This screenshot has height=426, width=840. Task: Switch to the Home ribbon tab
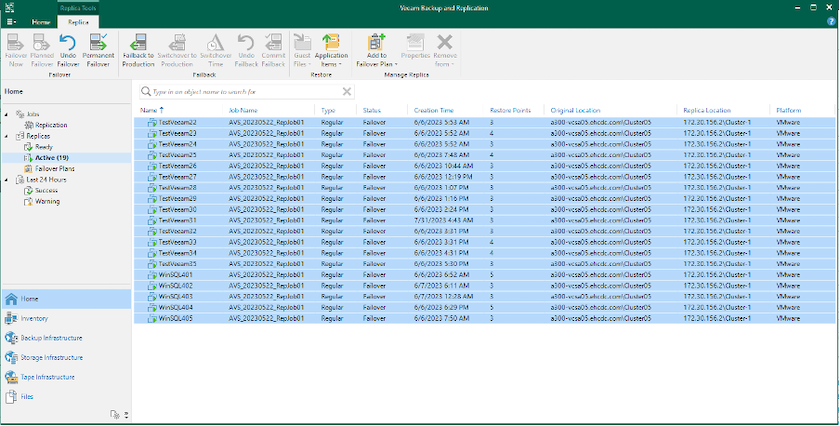(41, 20)
